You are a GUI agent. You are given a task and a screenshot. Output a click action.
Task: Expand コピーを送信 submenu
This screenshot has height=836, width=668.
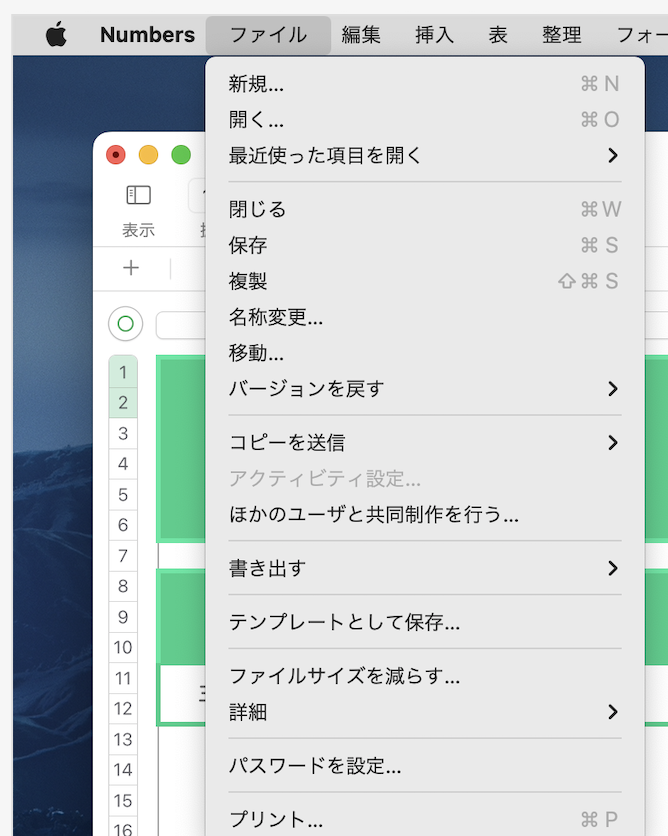pyautogui.click(x=425, y=443)
